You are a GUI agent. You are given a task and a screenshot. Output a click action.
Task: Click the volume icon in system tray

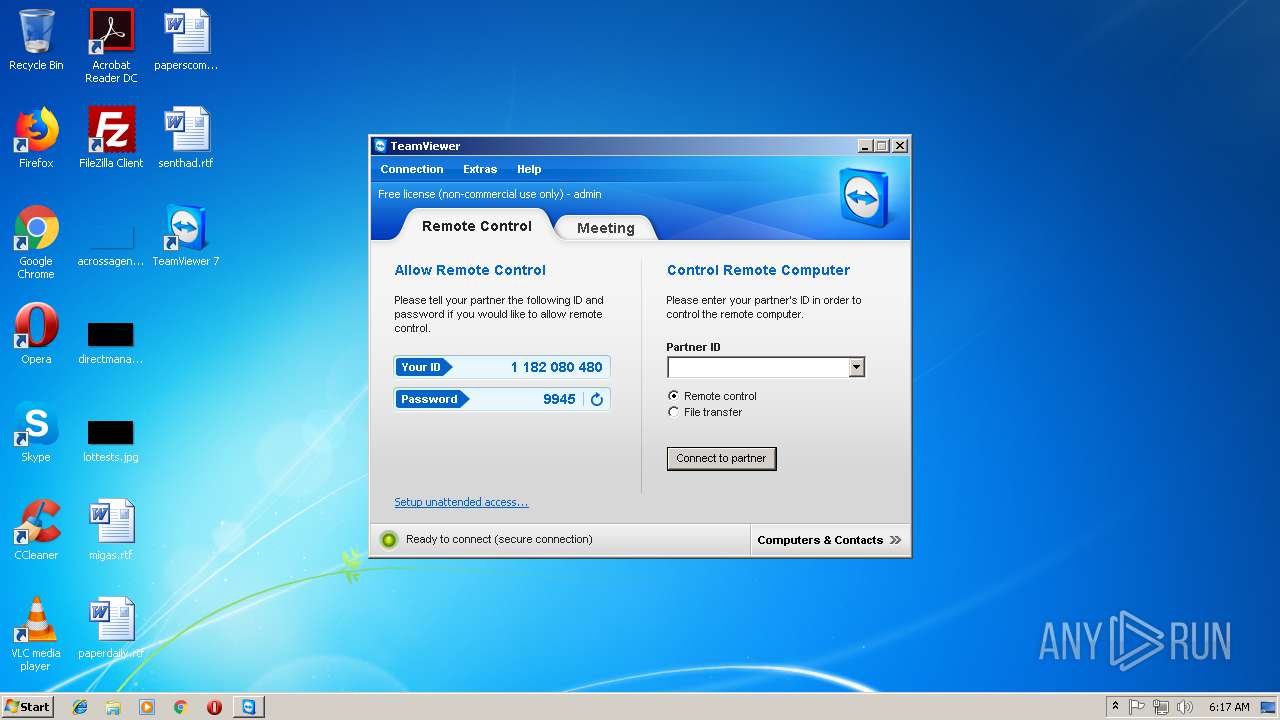(1185, 707)
